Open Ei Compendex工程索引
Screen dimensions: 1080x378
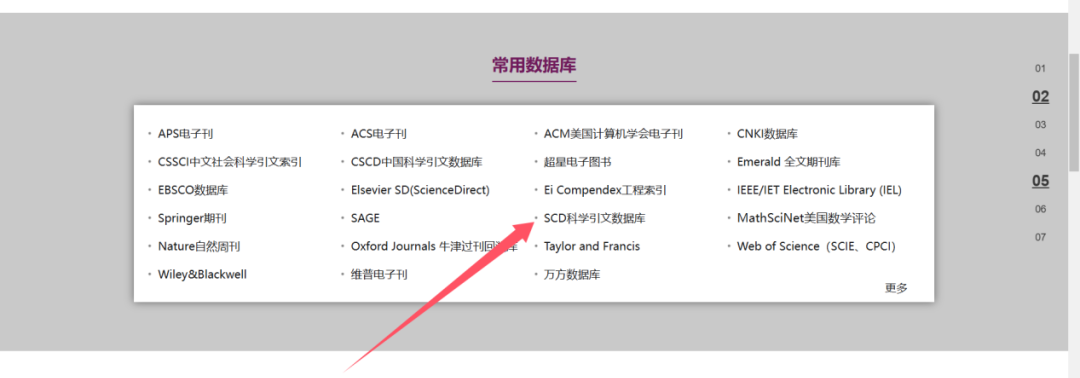click(605, 190)
